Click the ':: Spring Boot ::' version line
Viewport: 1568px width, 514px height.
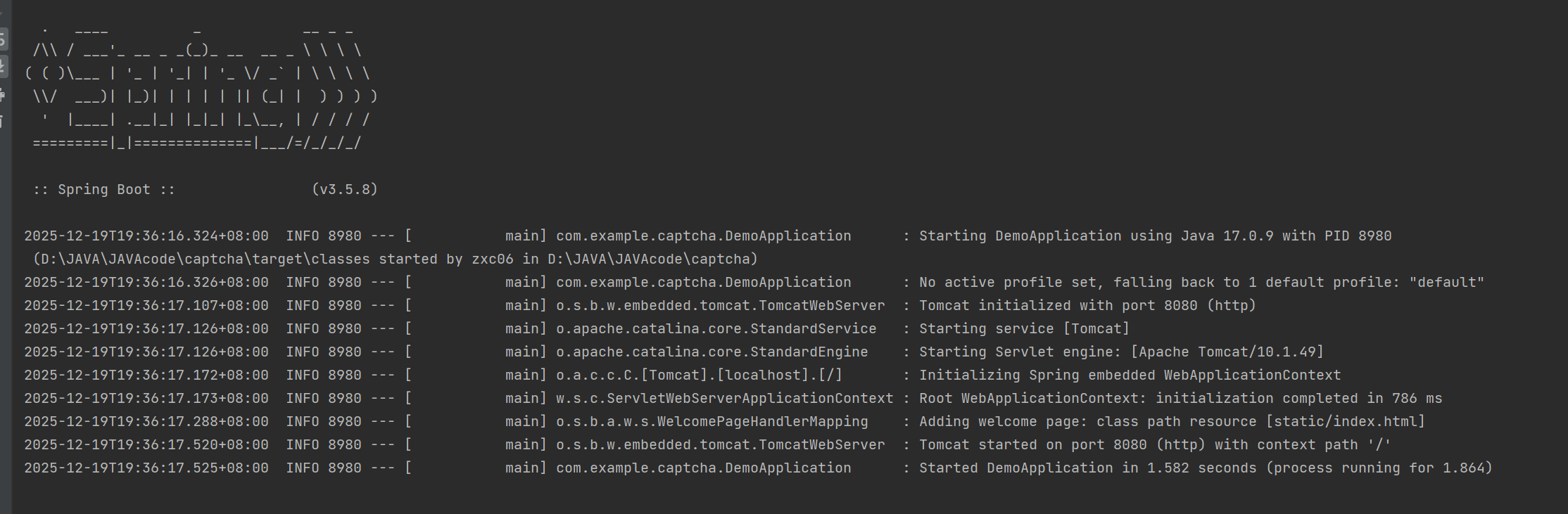[x=206, y=189]
